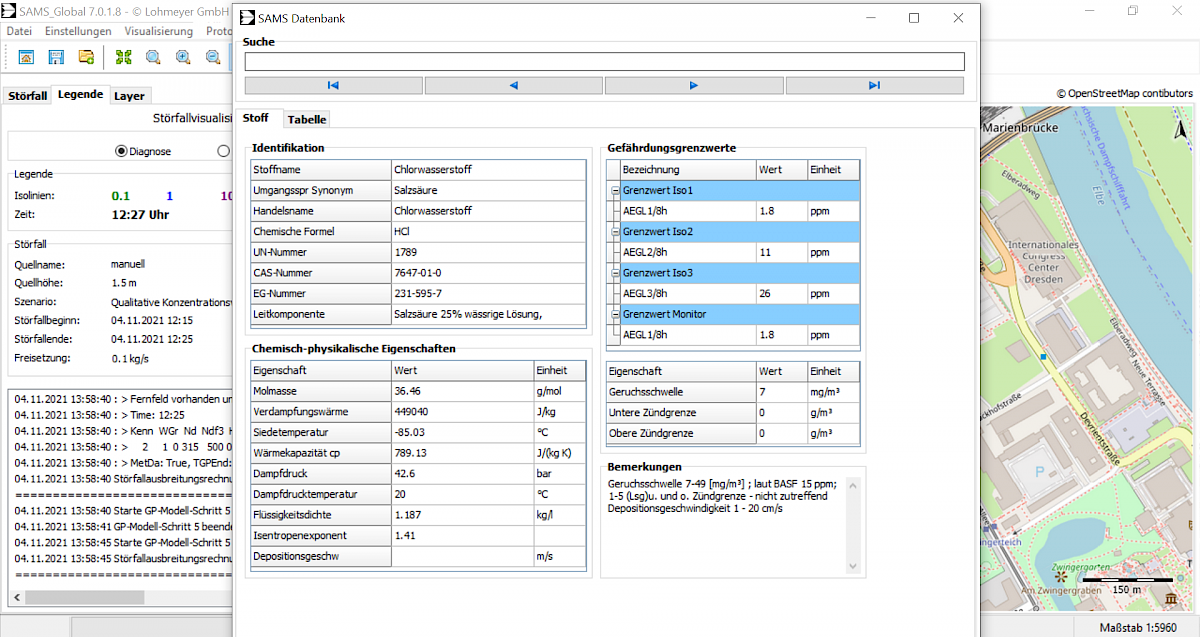Screen dimensions: 1200x637
Task: Open the Layer tab
Action: click(129, 96)
